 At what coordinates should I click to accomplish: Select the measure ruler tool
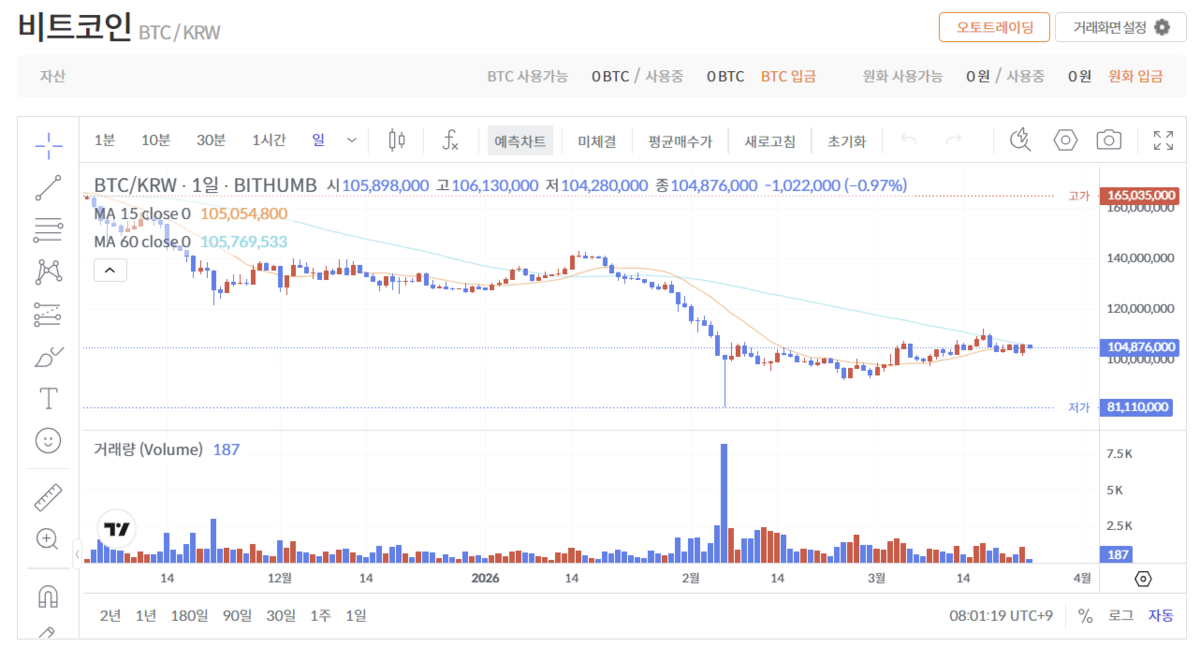pos(47,495)
